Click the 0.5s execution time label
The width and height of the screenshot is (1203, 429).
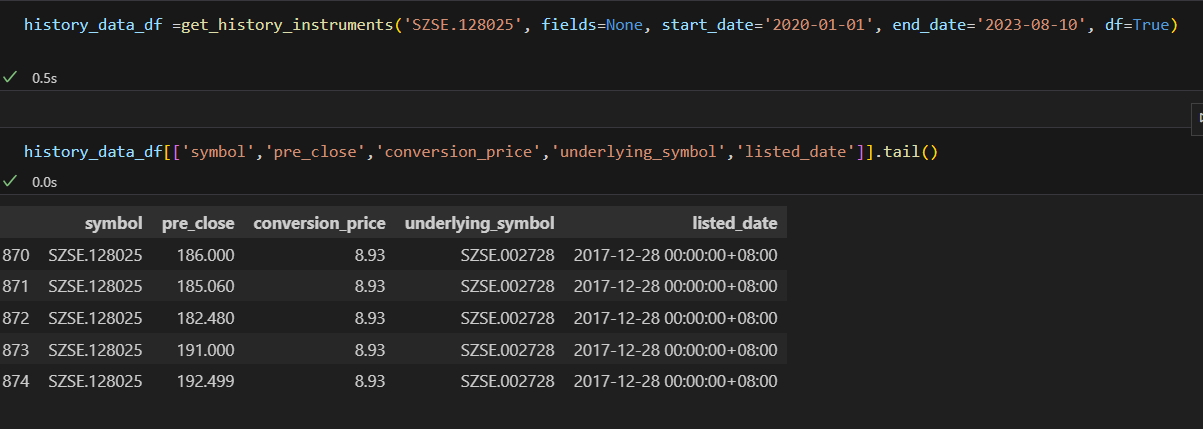(x=44, y=77)
